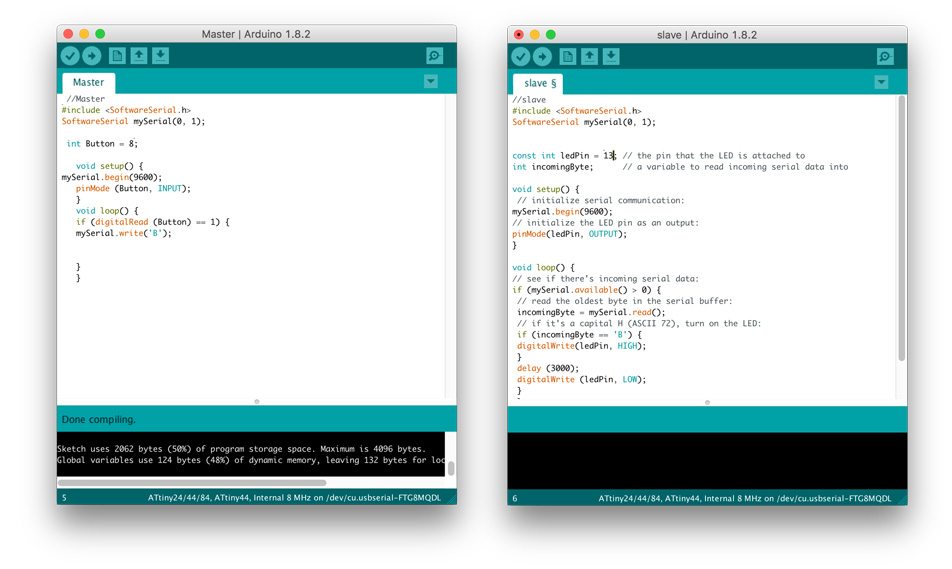Open sketch icon in Master window

click(139, 56)
